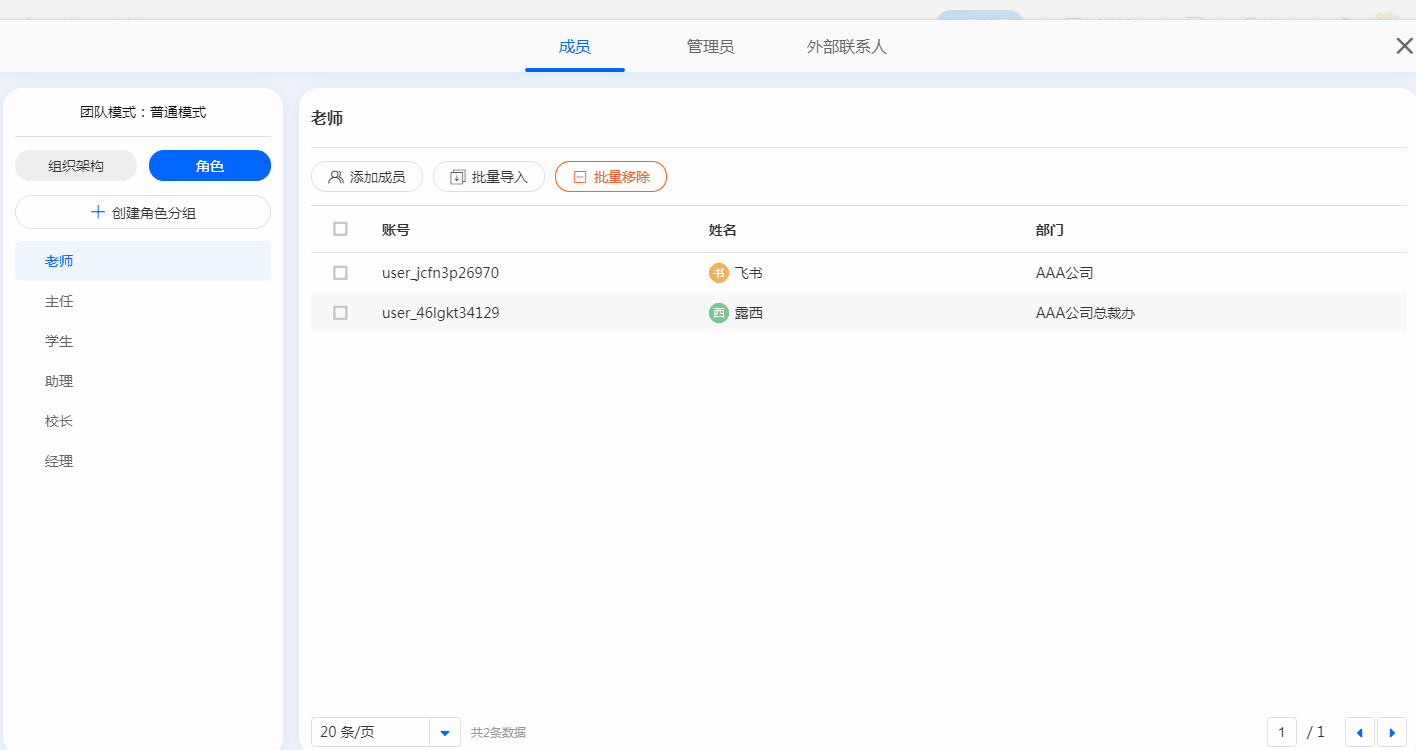Viewport: 1416px width, 750px height.
Task: Click the 批量移除 batch remove button
Action: click(x=611, y=177)
